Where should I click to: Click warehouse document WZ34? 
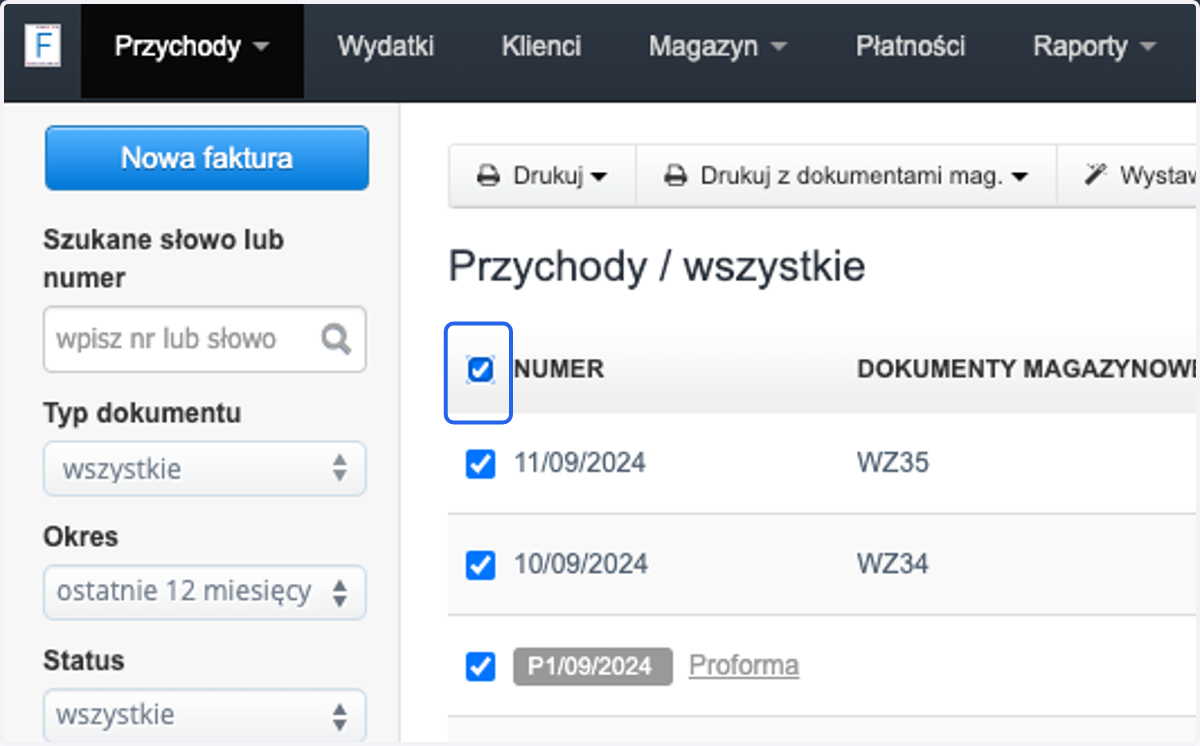point(893,564)
